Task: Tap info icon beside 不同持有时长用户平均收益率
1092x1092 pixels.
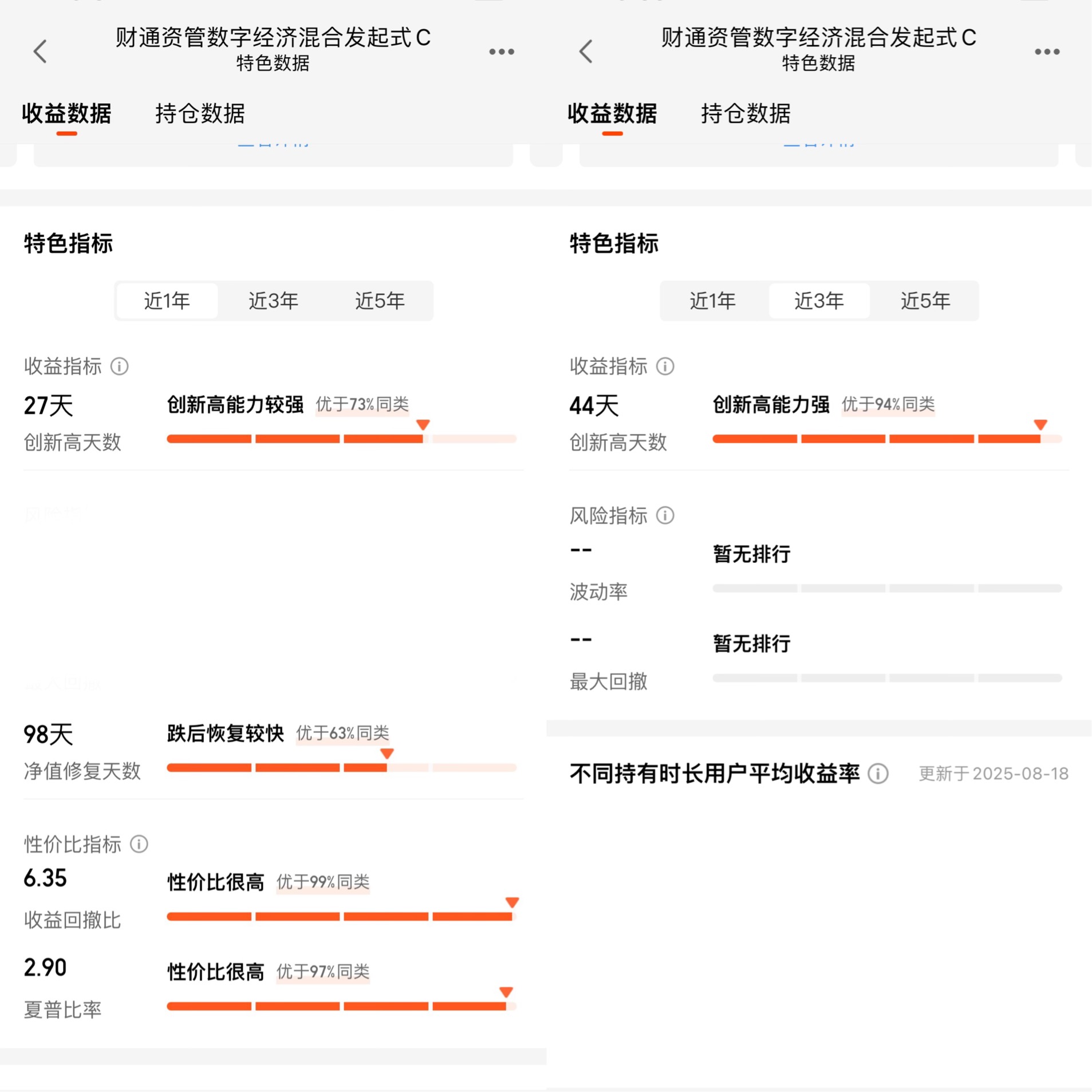Action: (878, 774)
